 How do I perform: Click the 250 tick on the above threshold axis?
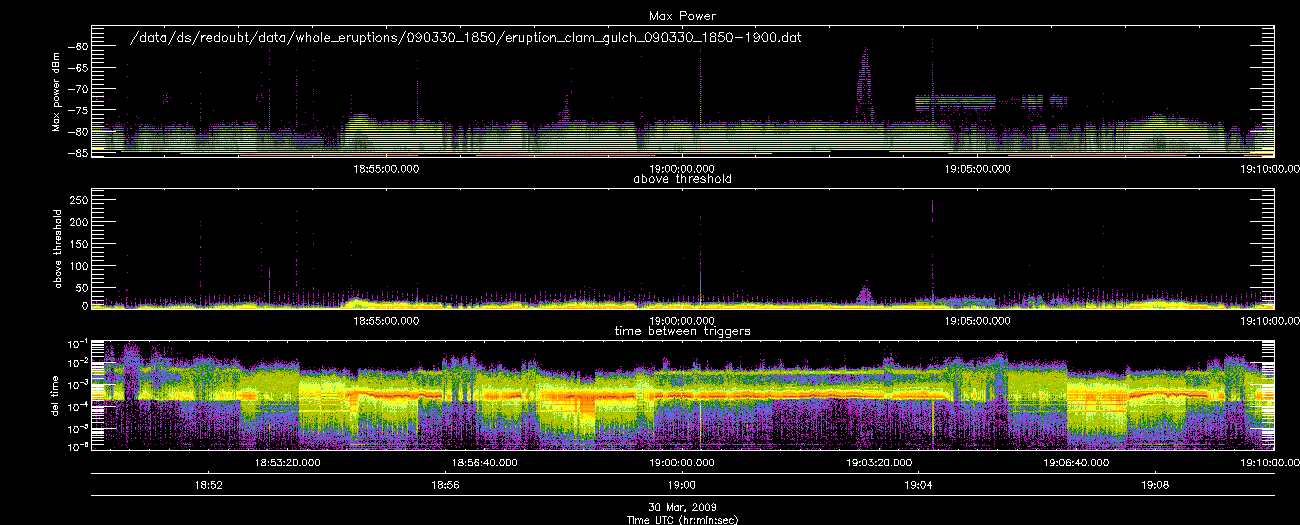pyautogui.click(x=79, y=200)
